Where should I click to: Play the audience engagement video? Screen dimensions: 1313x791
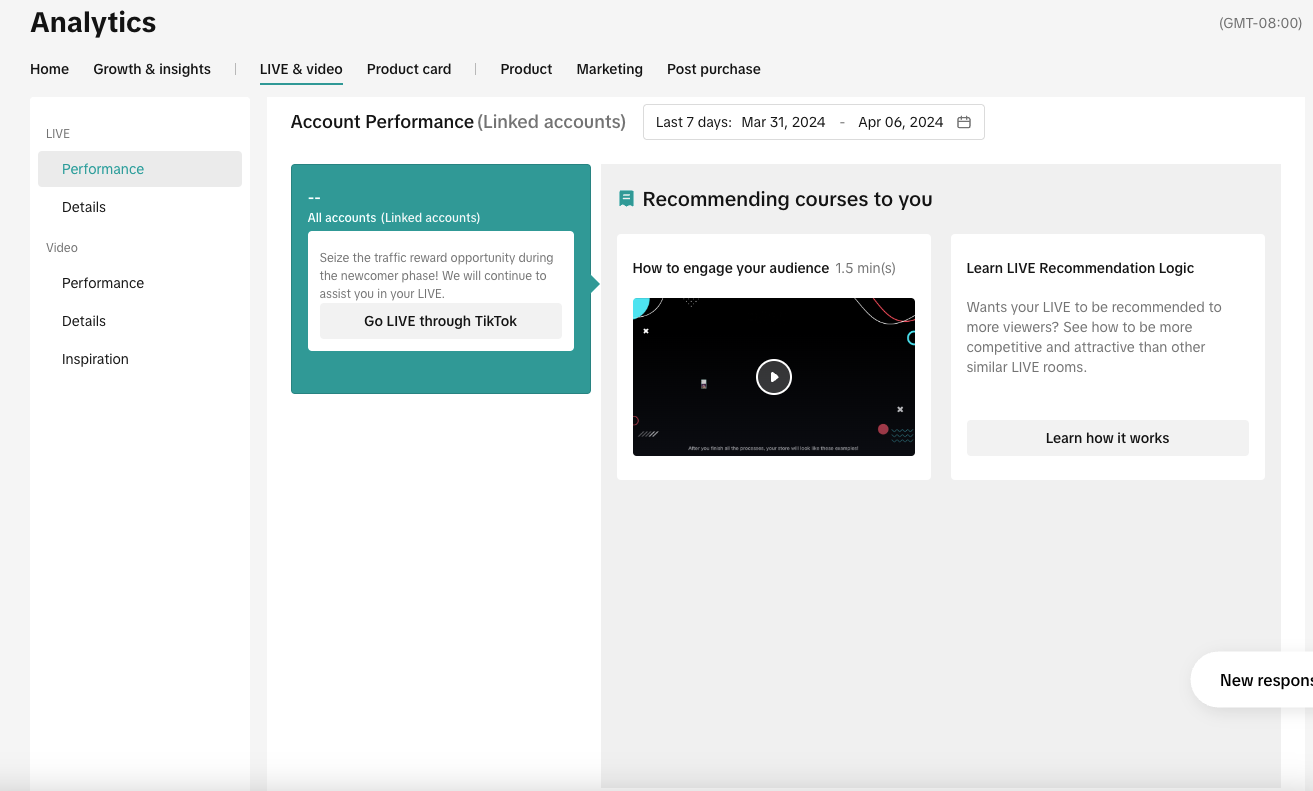[773, 377]
